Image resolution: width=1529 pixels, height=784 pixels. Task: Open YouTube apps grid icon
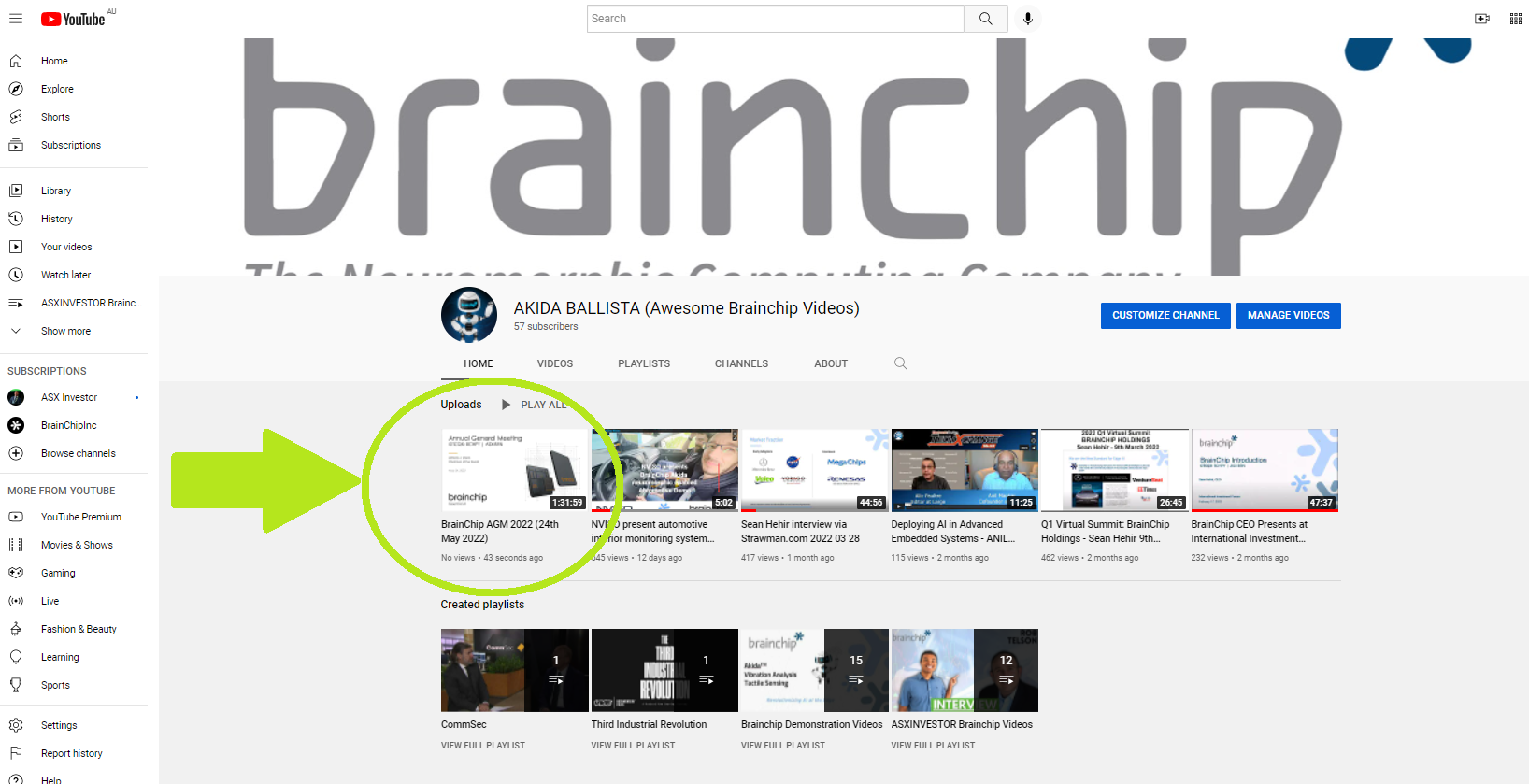click(1515, 19)
